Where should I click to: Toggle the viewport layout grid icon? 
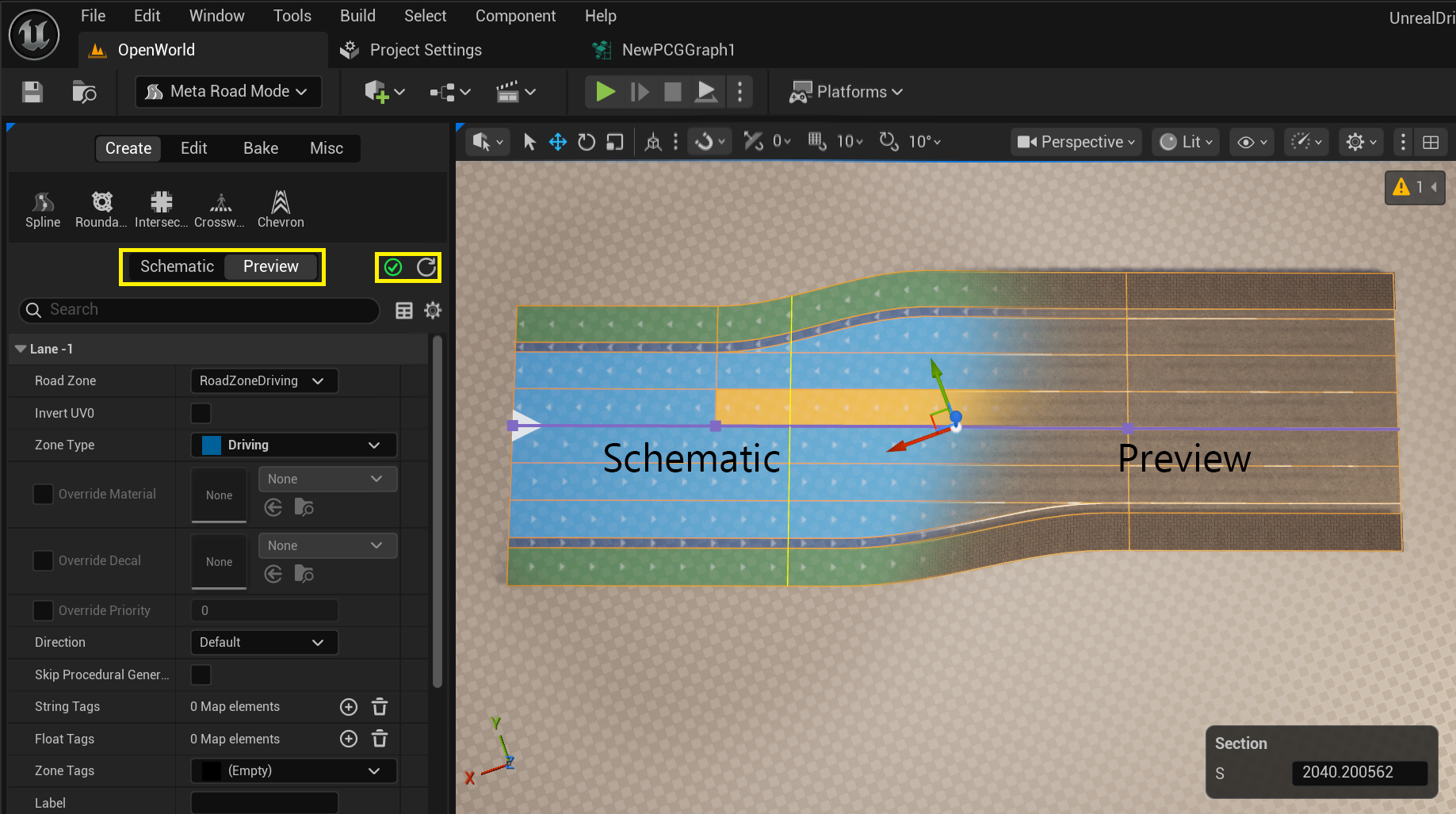coord(1431,142)
